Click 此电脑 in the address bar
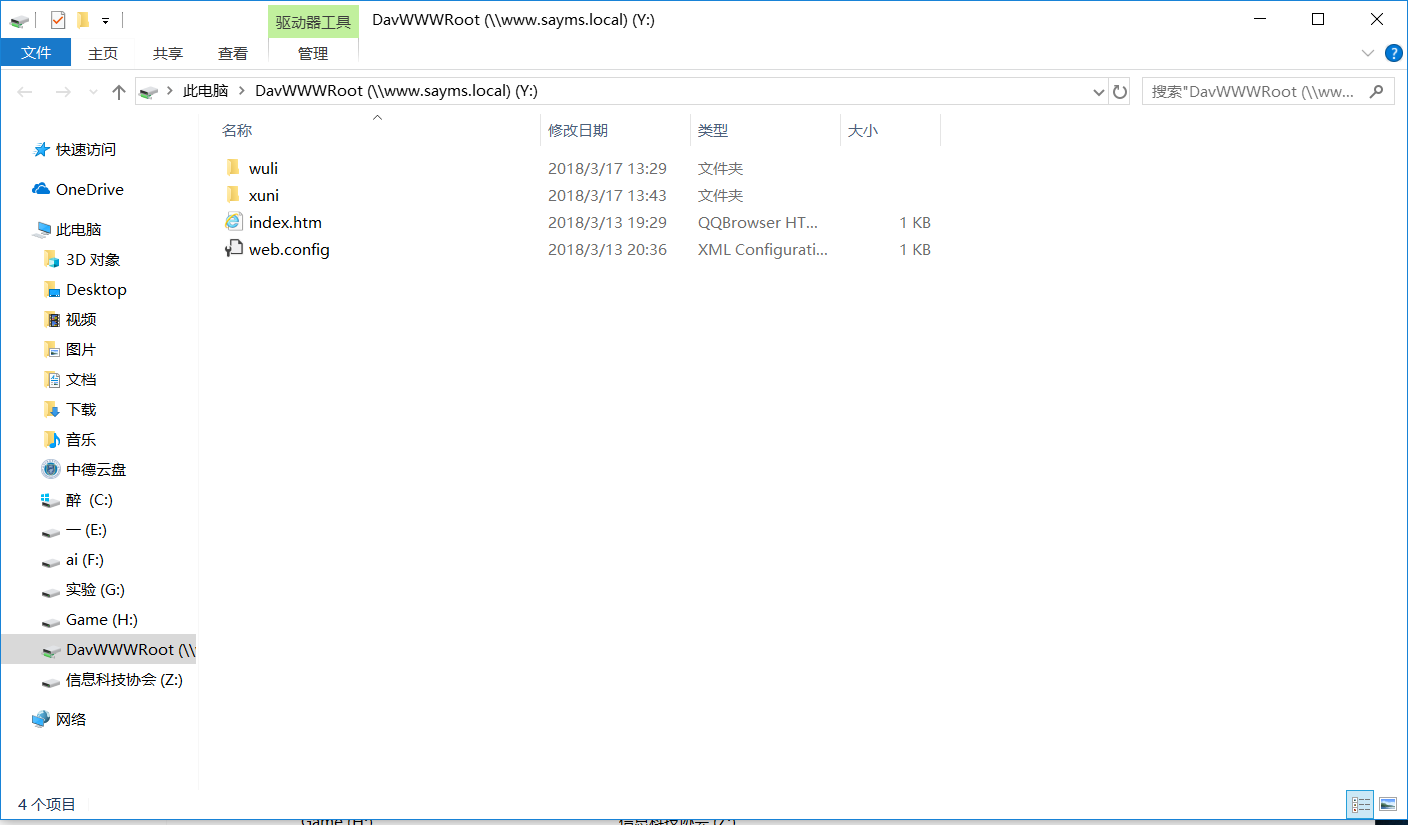Viewport: 1408px width, 825px height. pyautogui.click(x=205, y=91)
